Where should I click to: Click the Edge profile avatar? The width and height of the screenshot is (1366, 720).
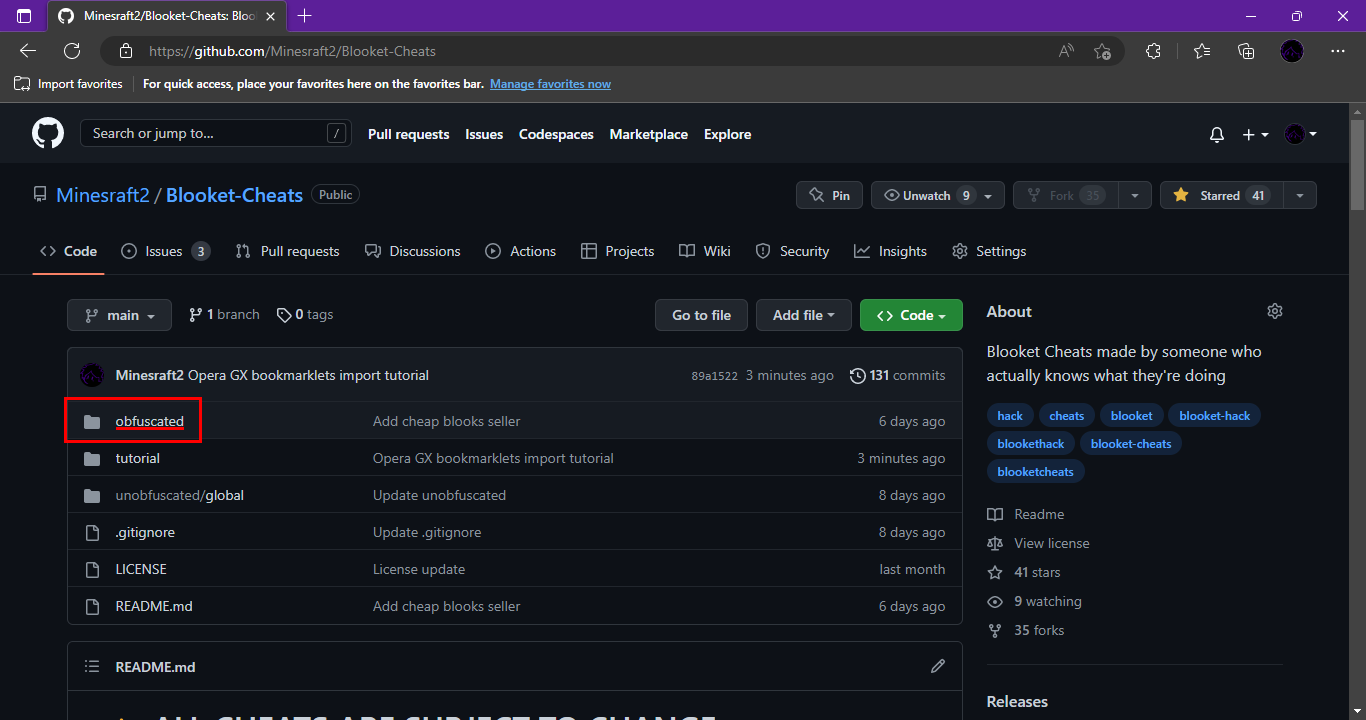click(1292, 51)
